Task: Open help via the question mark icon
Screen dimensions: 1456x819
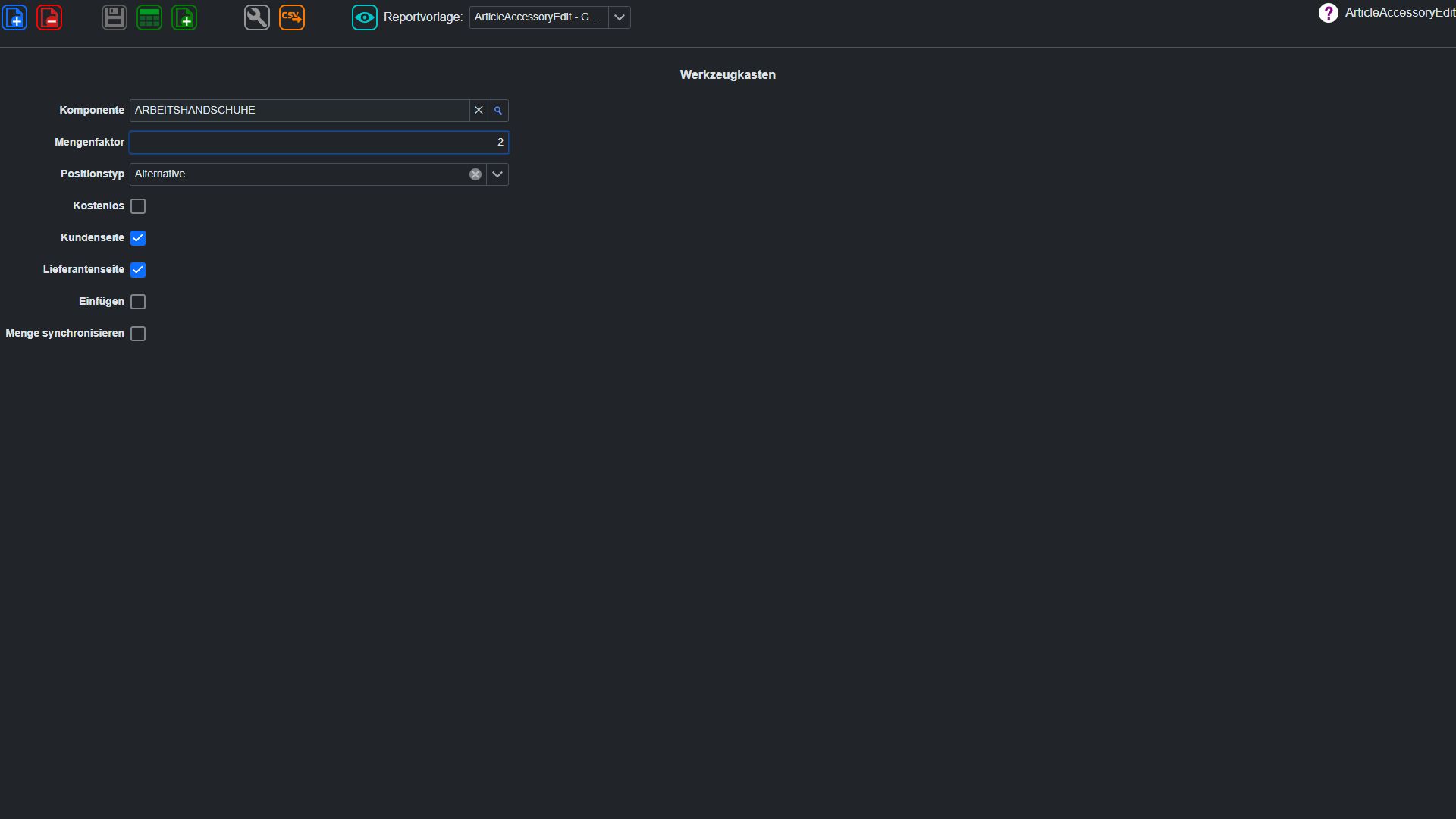Action: 1329,13
